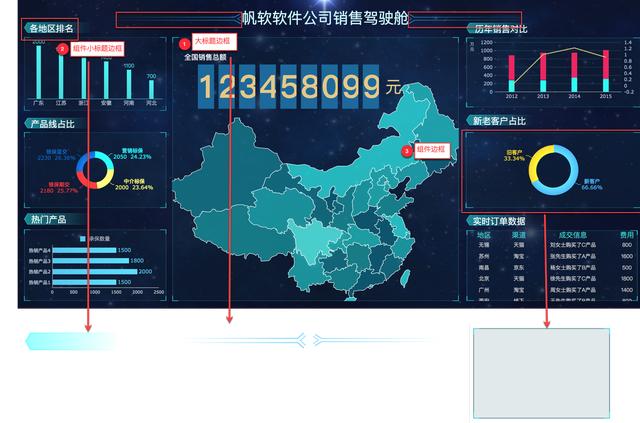Click the 2015 bar in yearly sales chart
Image resolution: width=640 pixels, height=423 pixels.
(606, 71)
